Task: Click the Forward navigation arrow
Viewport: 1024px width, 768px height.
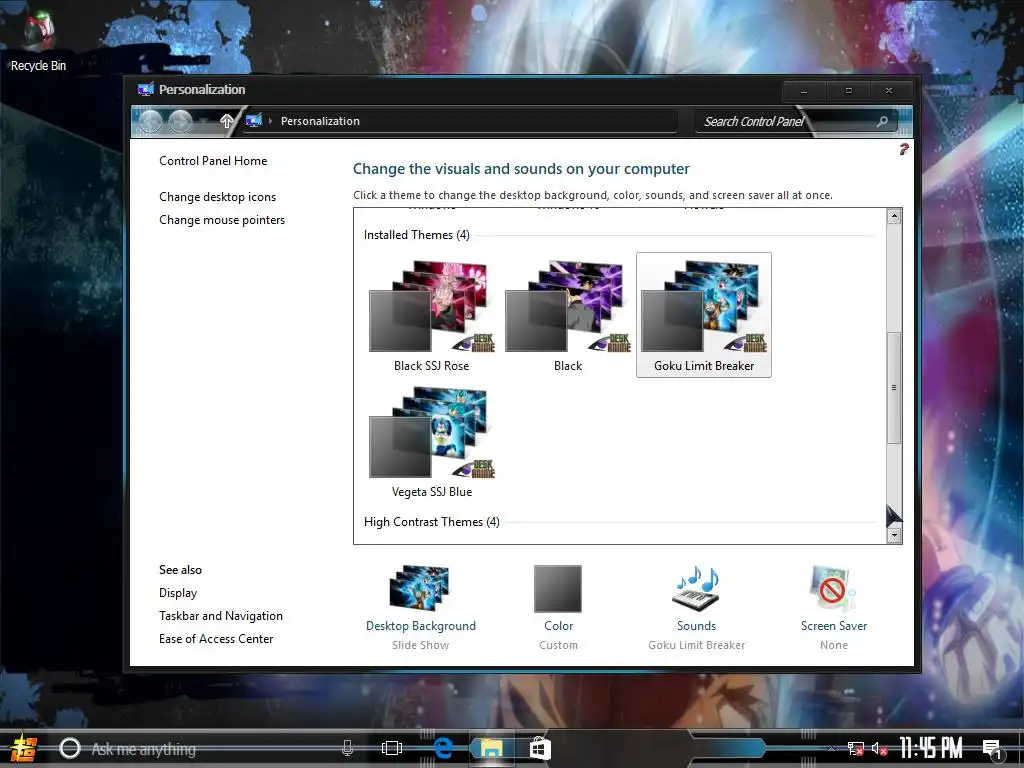Action: (x=180, y=121)
